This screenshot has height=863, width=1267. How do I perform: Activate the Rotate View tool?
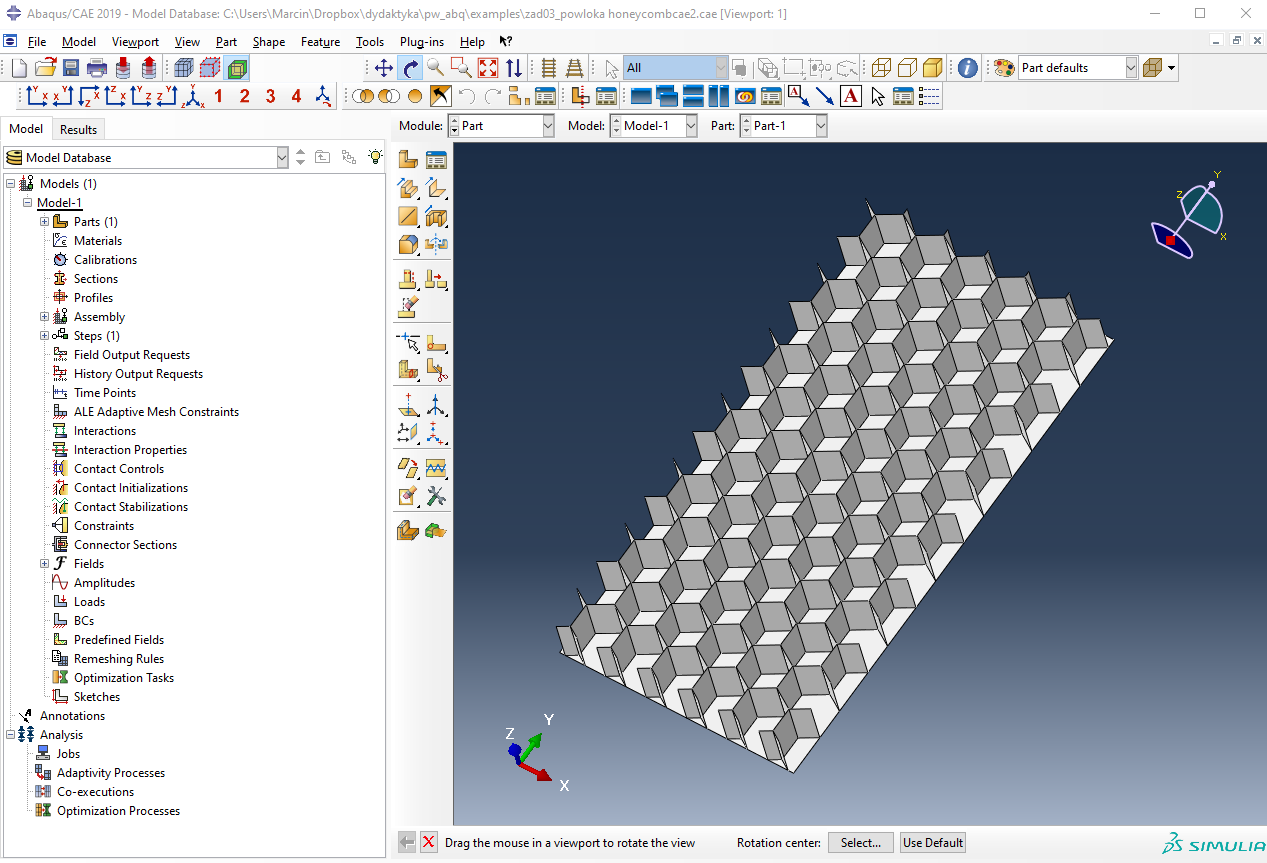pyautogui.click(x=410, y=68)
